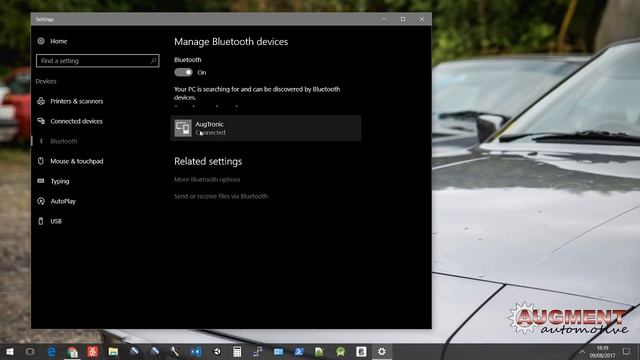Launch Visual Studio Code from the taskbar
The height and width of the screenshot is (360, 640).
coord(196,351)
